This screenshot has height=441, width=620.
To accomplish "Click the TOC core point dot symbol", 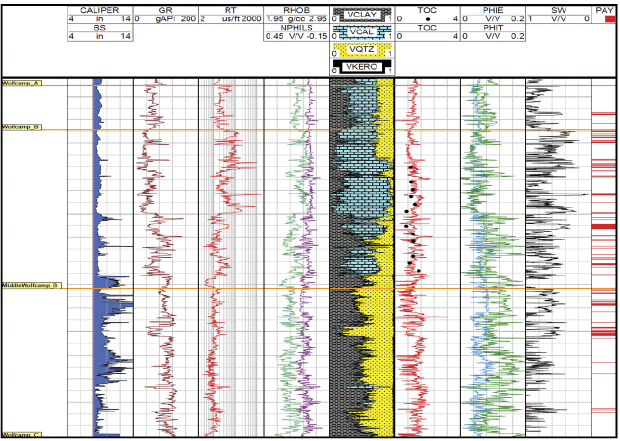I will 427,18.
